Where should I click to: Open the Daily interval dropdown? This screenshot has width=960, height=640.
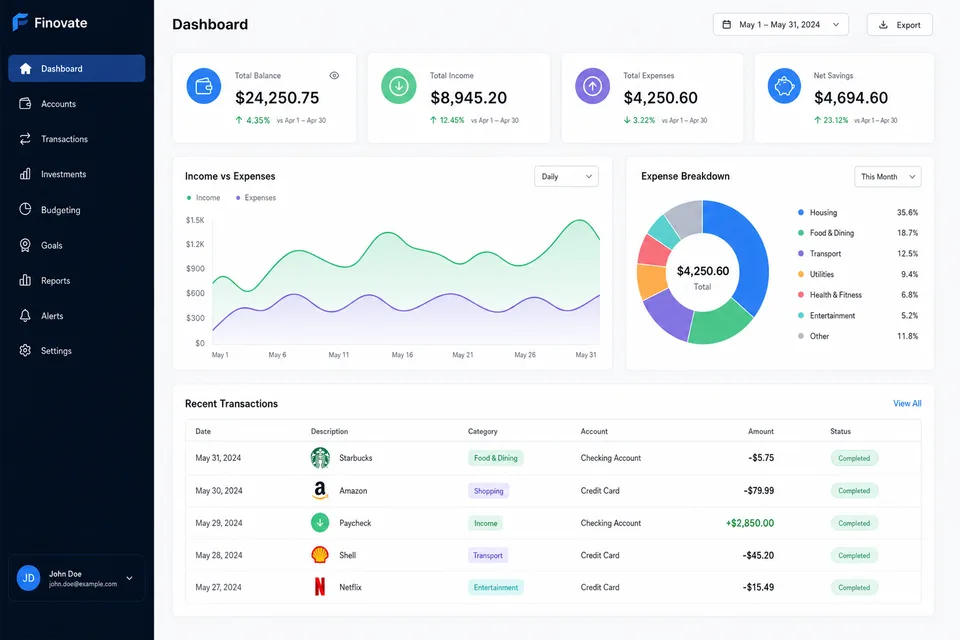click(x=566, y=176)
